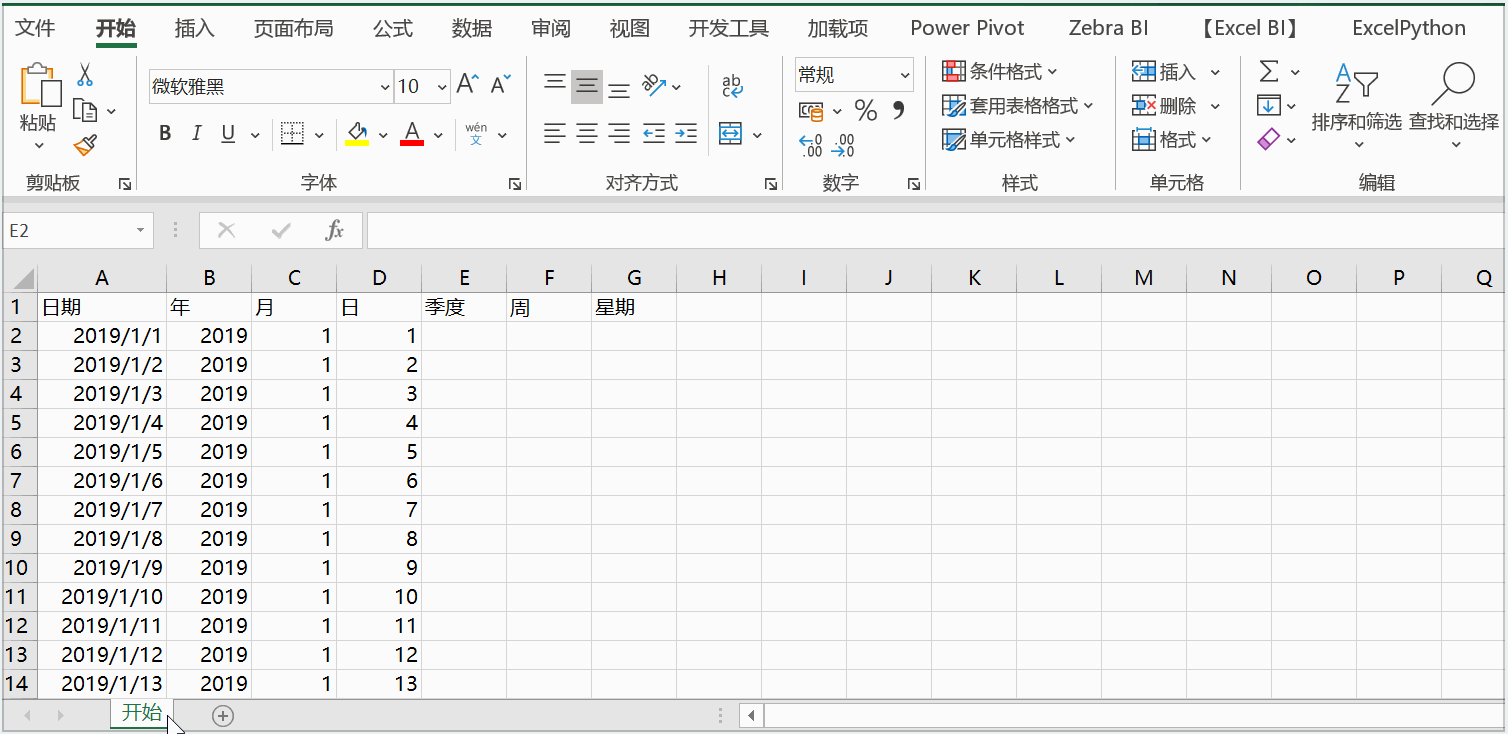
Task: Align text right
Action: click(x=619, y=134)
